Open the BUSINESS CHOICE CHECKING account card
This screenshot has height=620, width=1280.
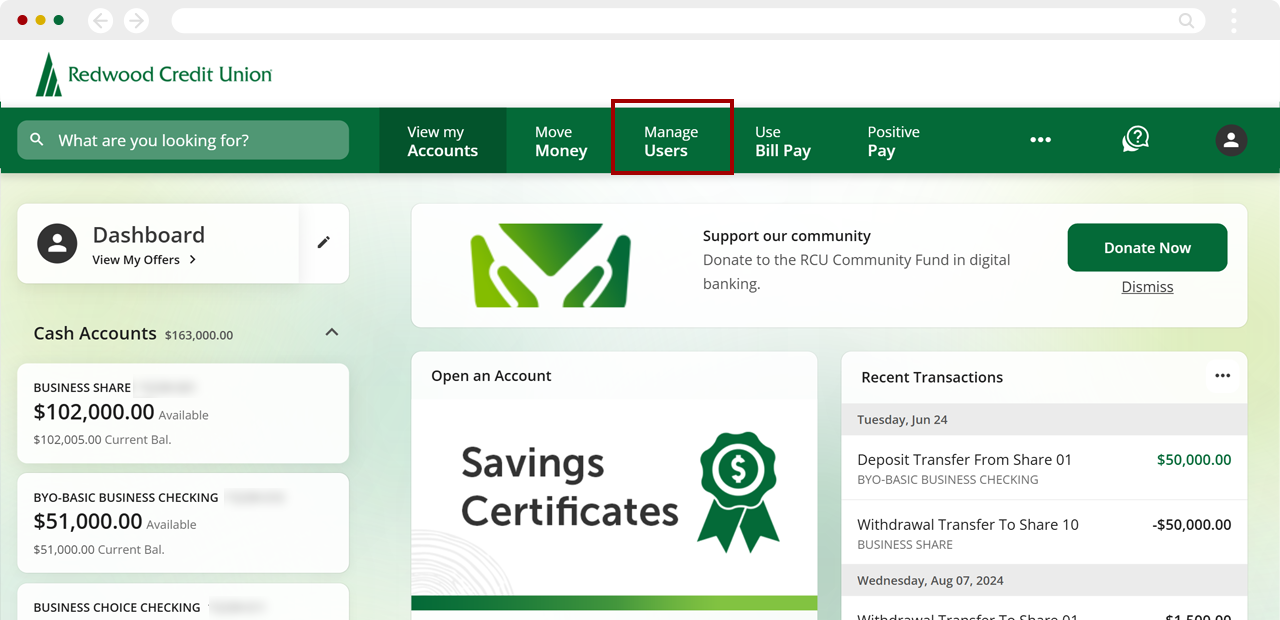[183, 602]
